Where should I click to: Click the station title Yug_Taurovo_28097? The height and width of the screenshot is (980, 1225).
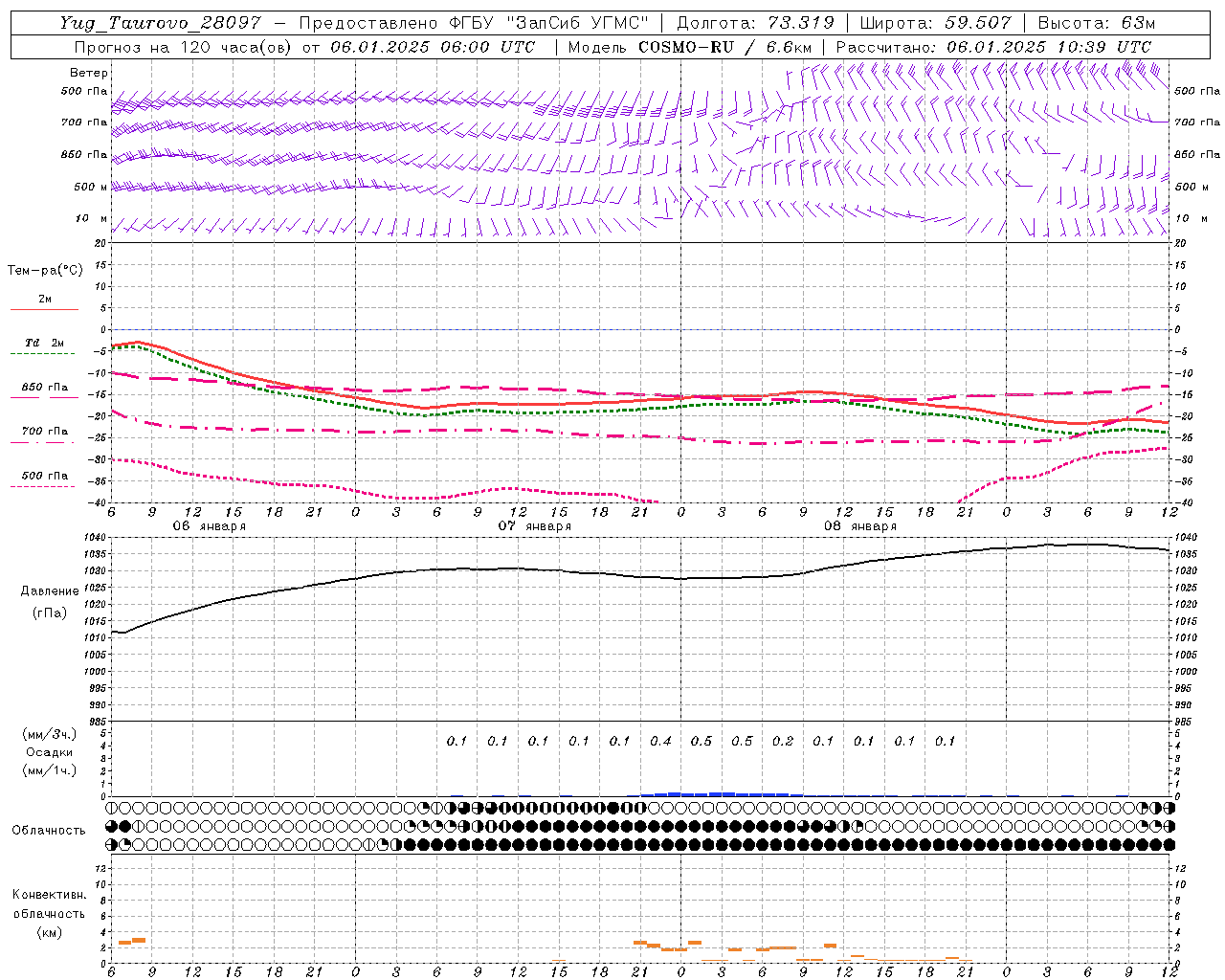click(160, 23)
